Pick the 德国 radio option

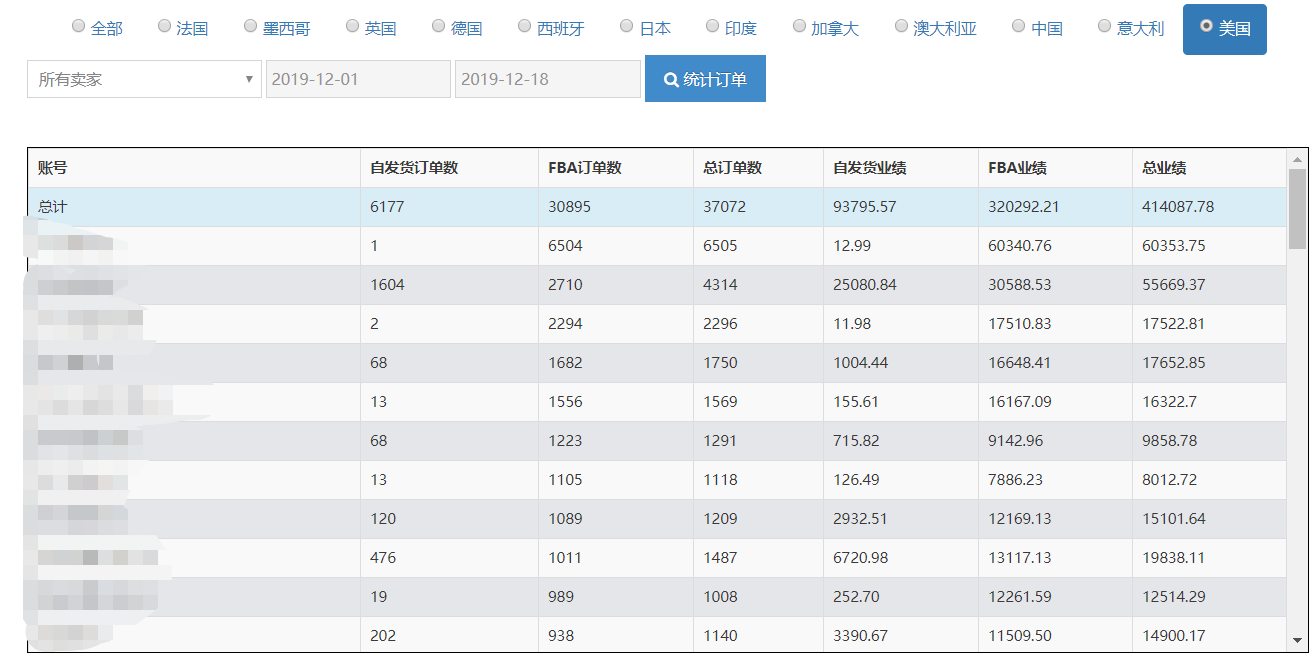(x=439, y=27)
